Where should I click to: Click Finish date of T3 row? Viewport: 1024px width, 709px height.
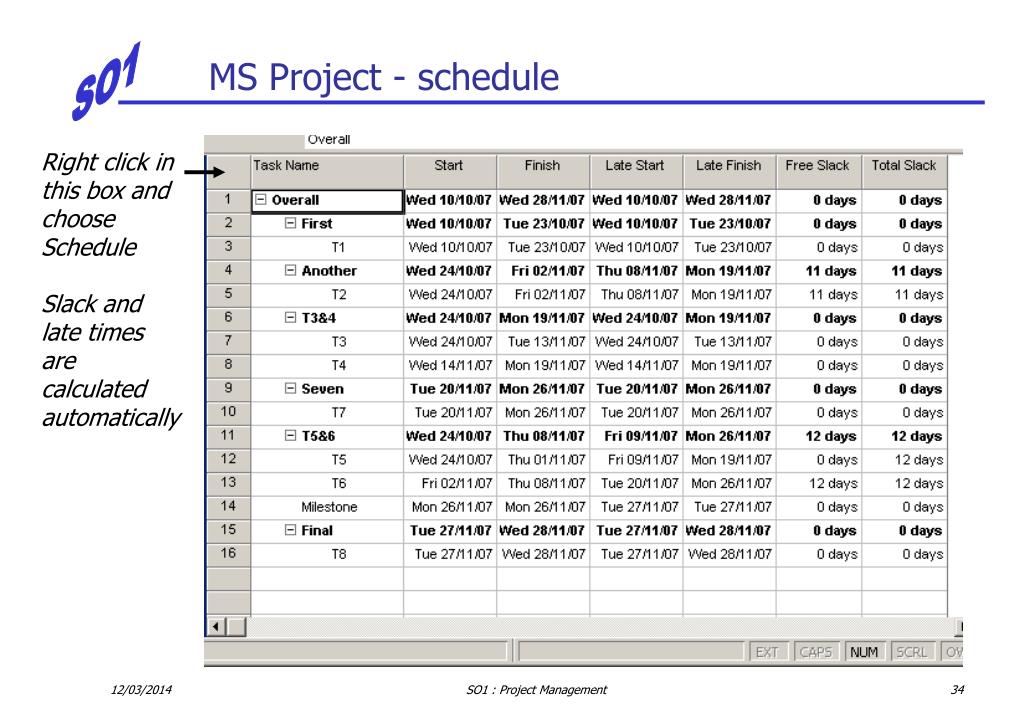[x=543, y=341]
